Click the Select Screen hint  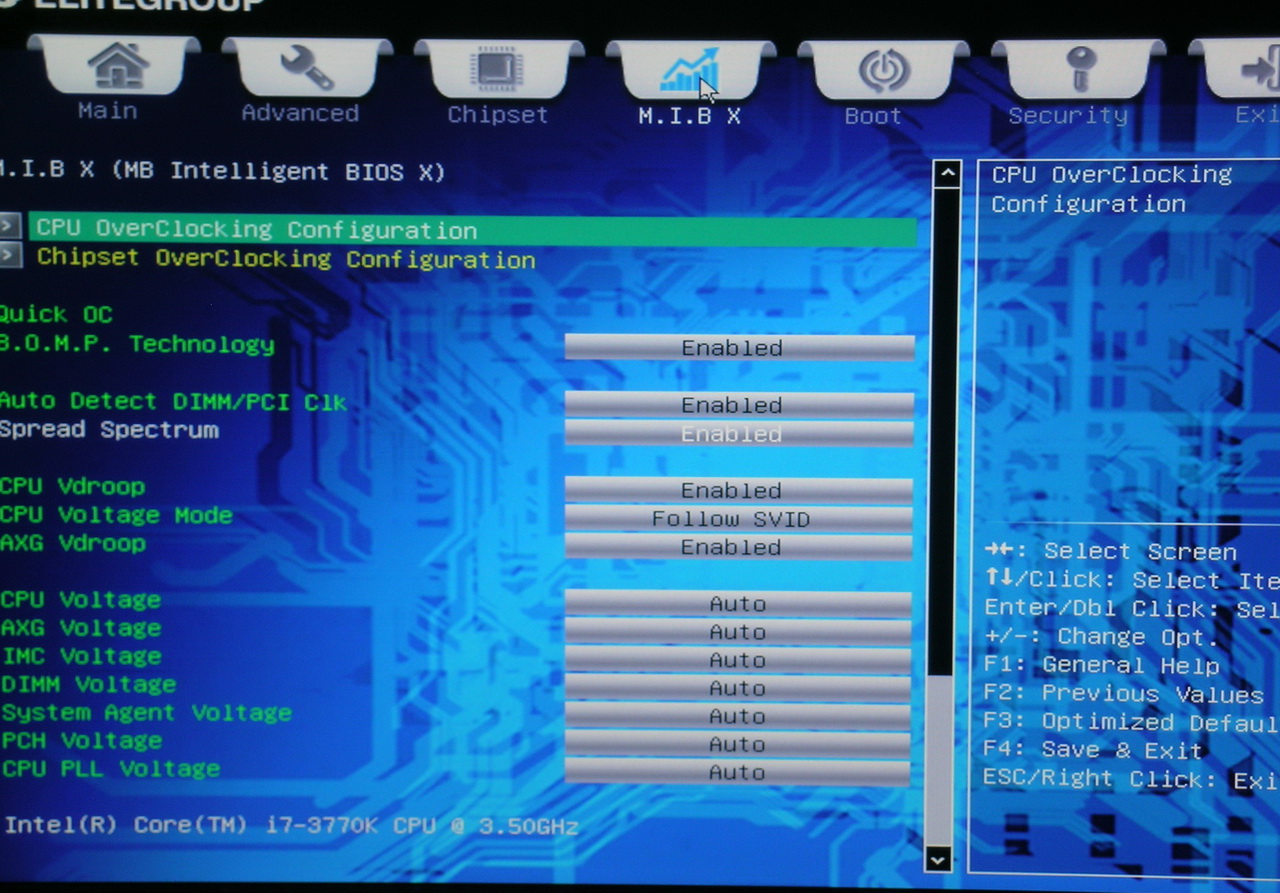1111,552
